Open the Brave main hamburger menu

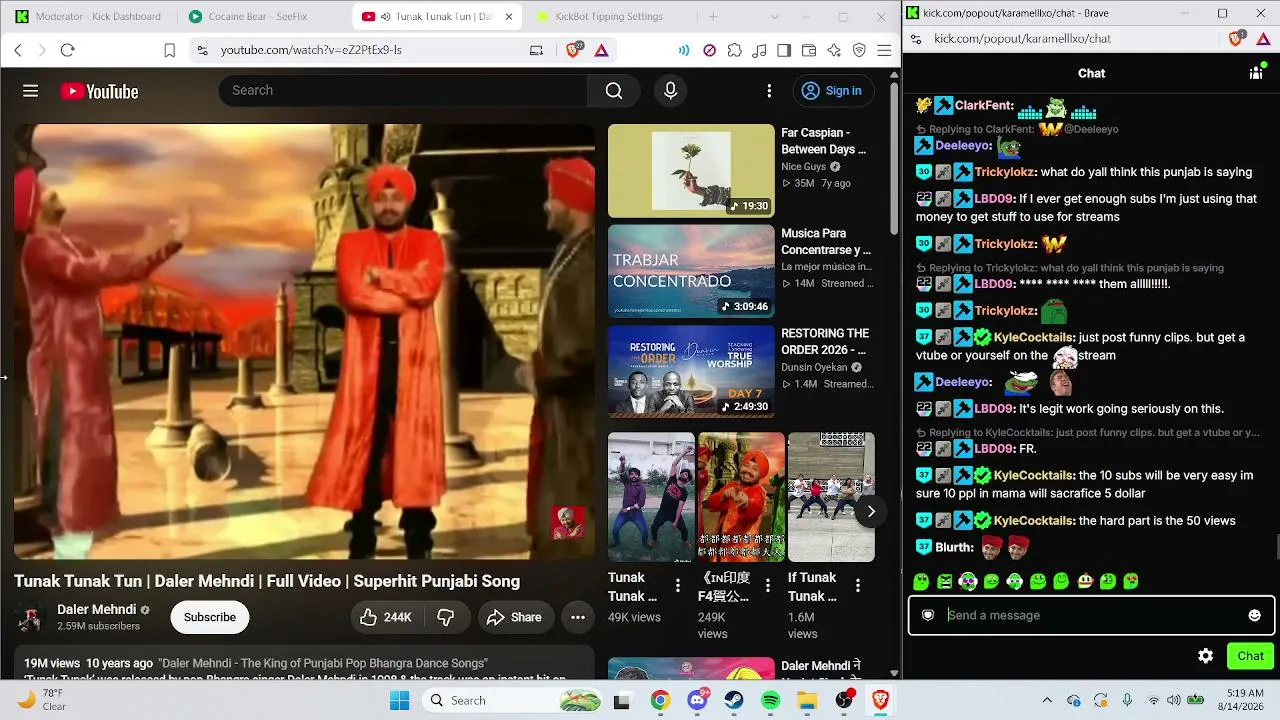[x=884, y=50]
